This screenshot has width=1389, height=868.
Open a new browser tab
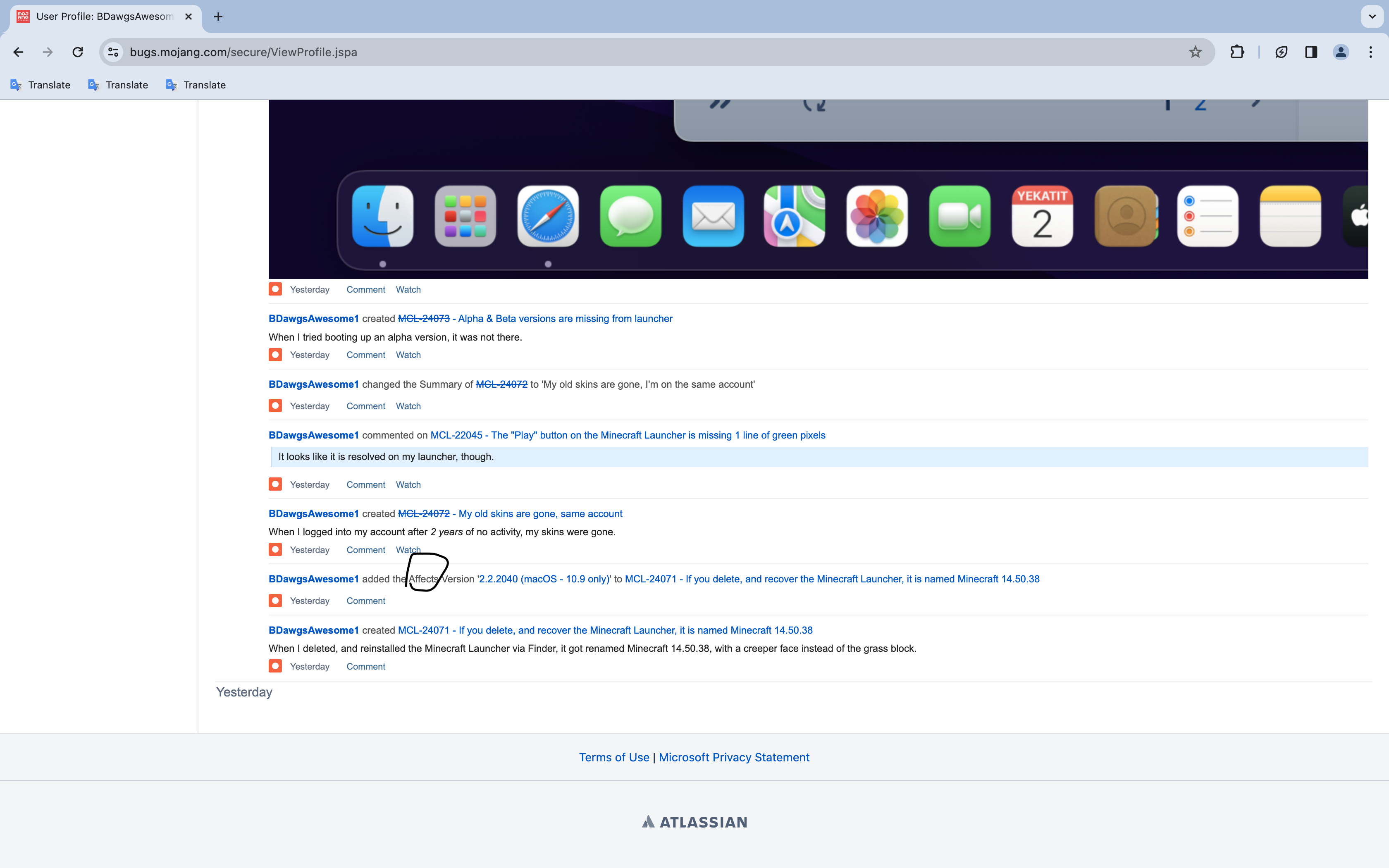pyautogui.click(x=218, y=17)
